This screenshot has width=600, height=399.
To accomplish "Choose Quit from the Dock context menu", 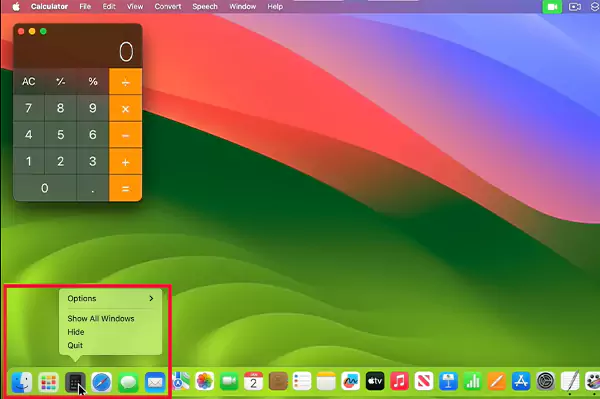I will click(75, 345).
